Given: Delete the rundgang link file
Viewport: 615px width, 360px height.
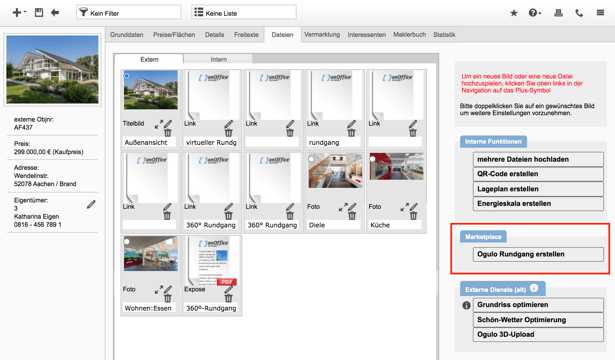Looking at the screenshot, I should tap(351, 133).
